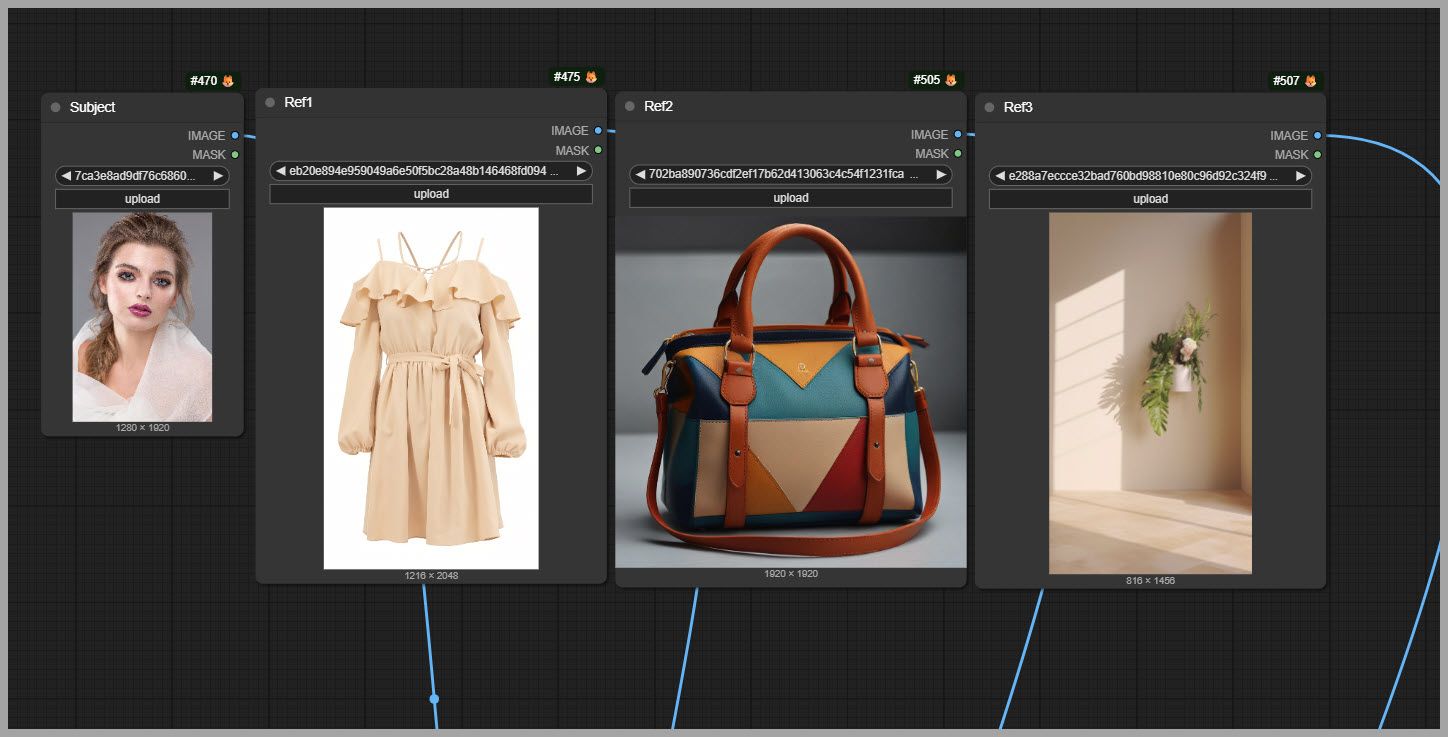Click the fox badge icon next to #470

coord(228,81)
